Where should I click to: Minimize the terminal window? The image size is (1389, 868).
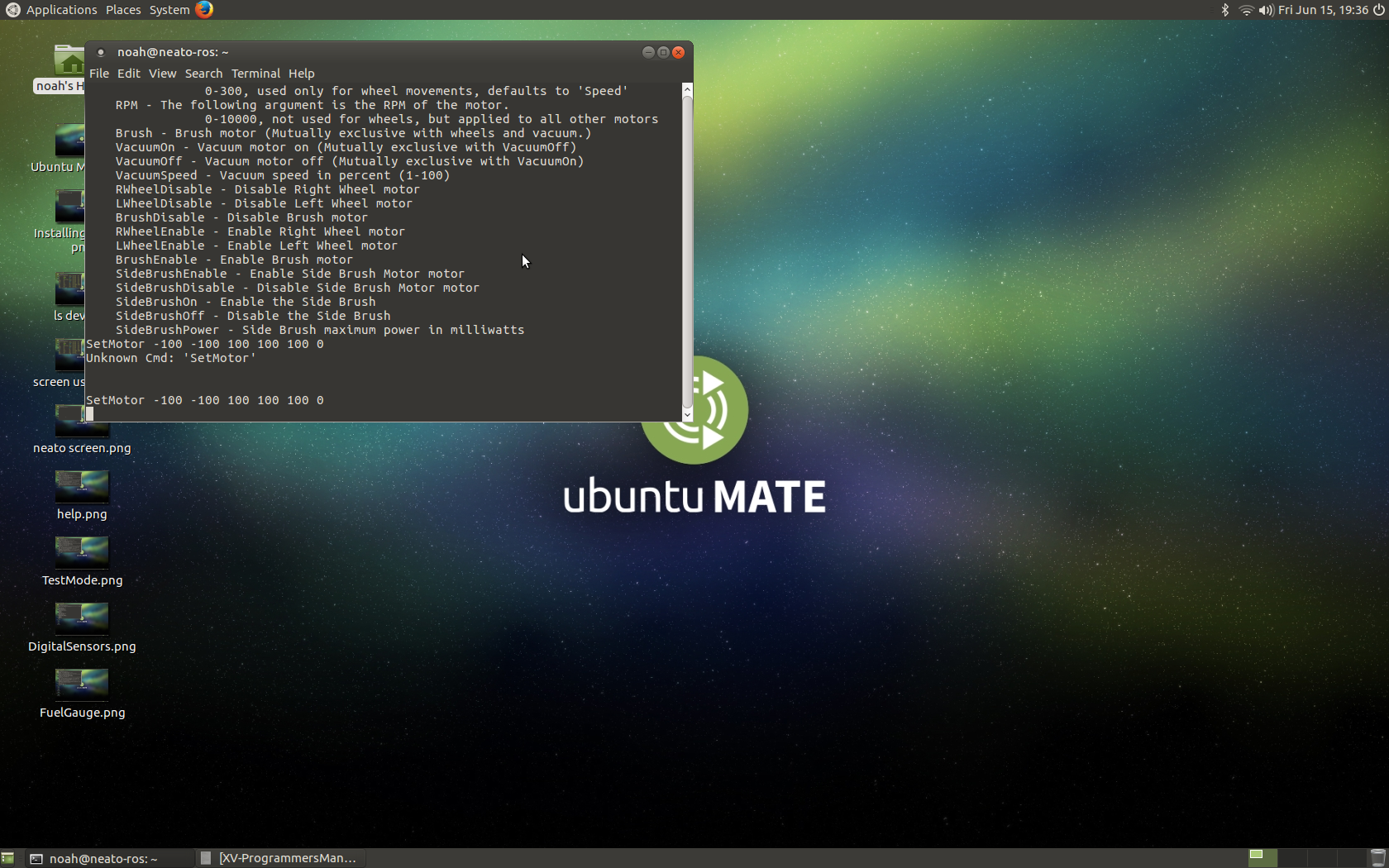(x=648, y=52)
